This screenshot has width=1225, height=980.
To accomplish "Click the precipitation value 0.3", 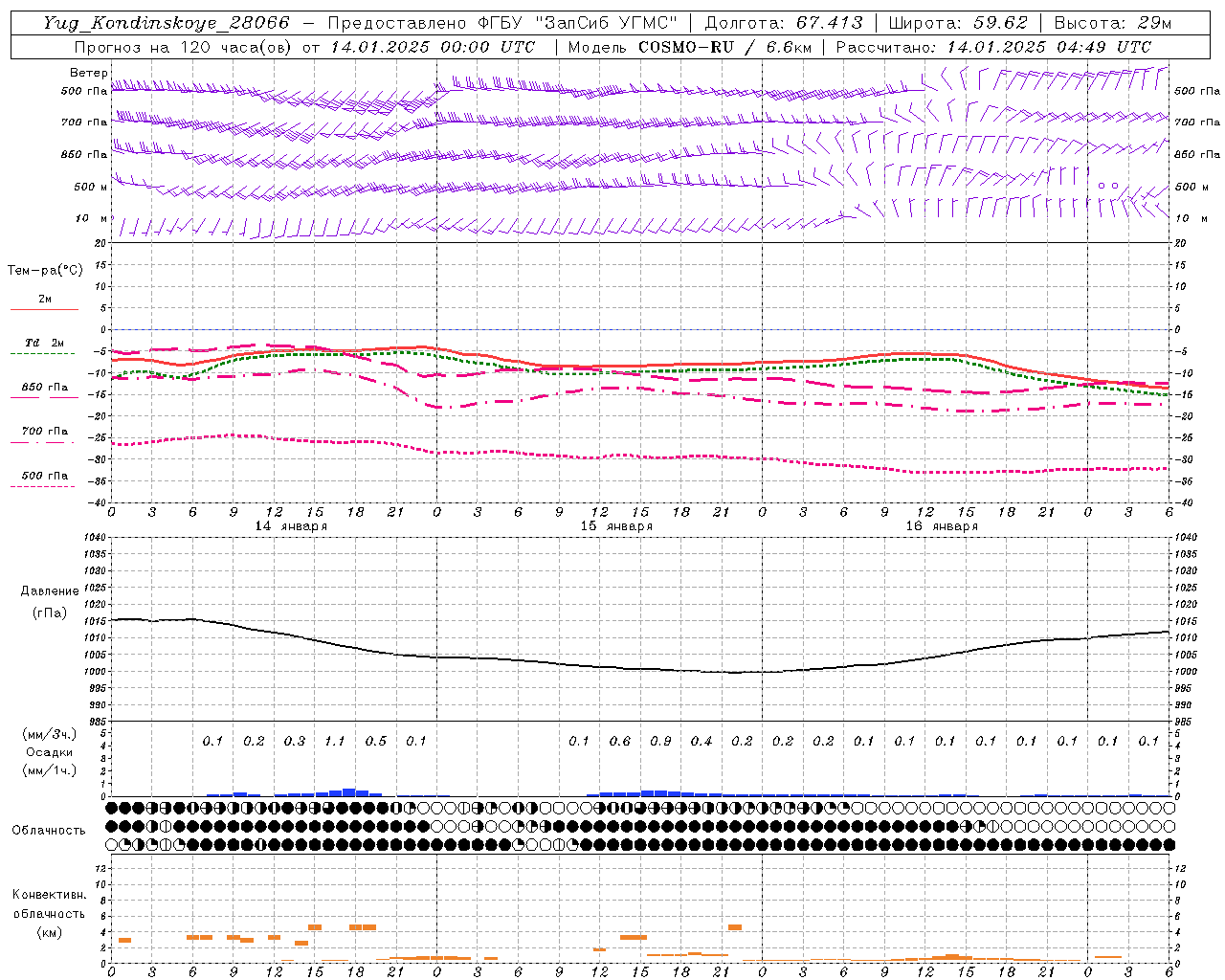I will (x=295, y=741).
